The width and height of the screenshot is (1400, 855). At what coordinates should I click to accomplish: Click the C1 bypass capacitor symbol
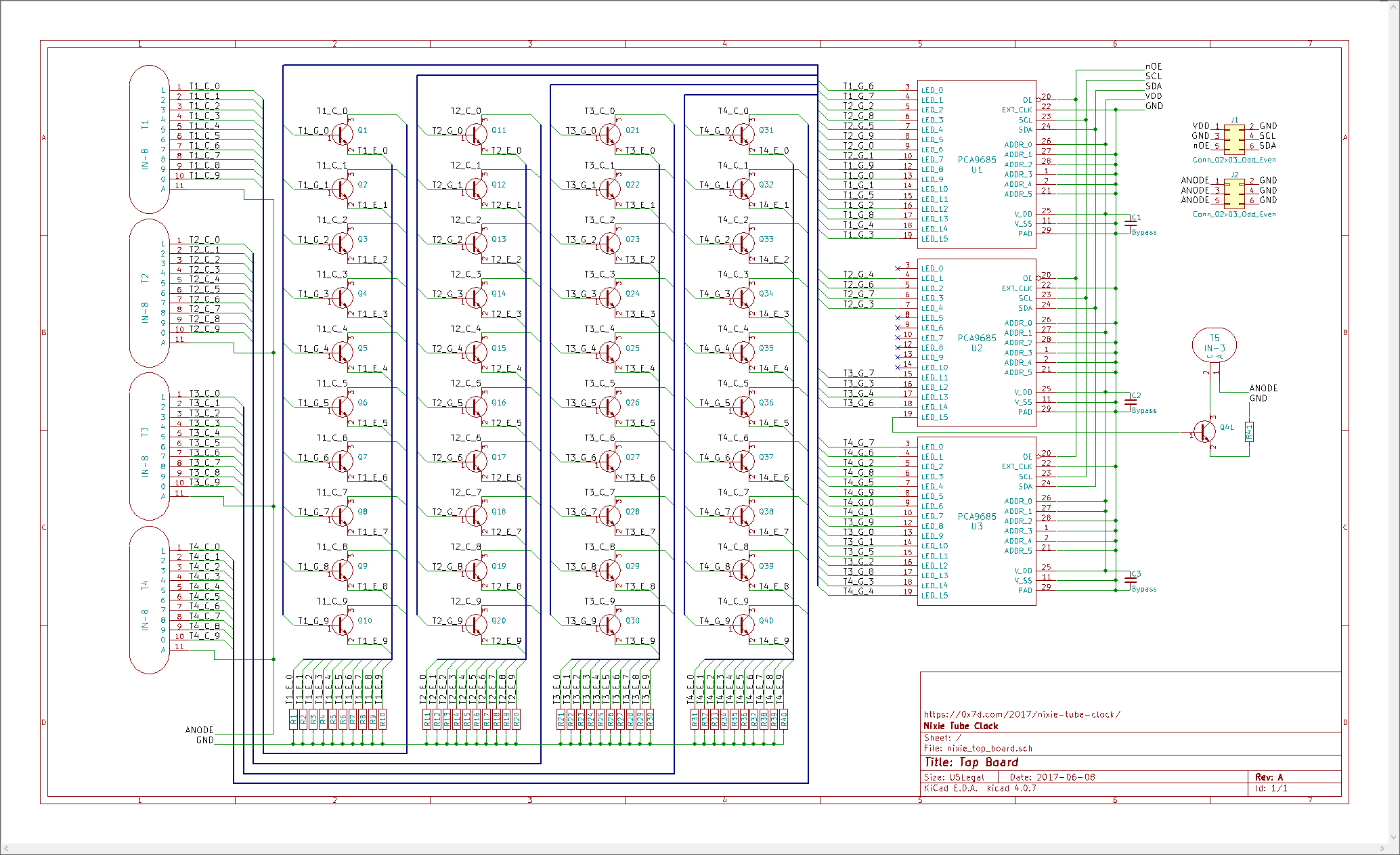[1131, 222]
